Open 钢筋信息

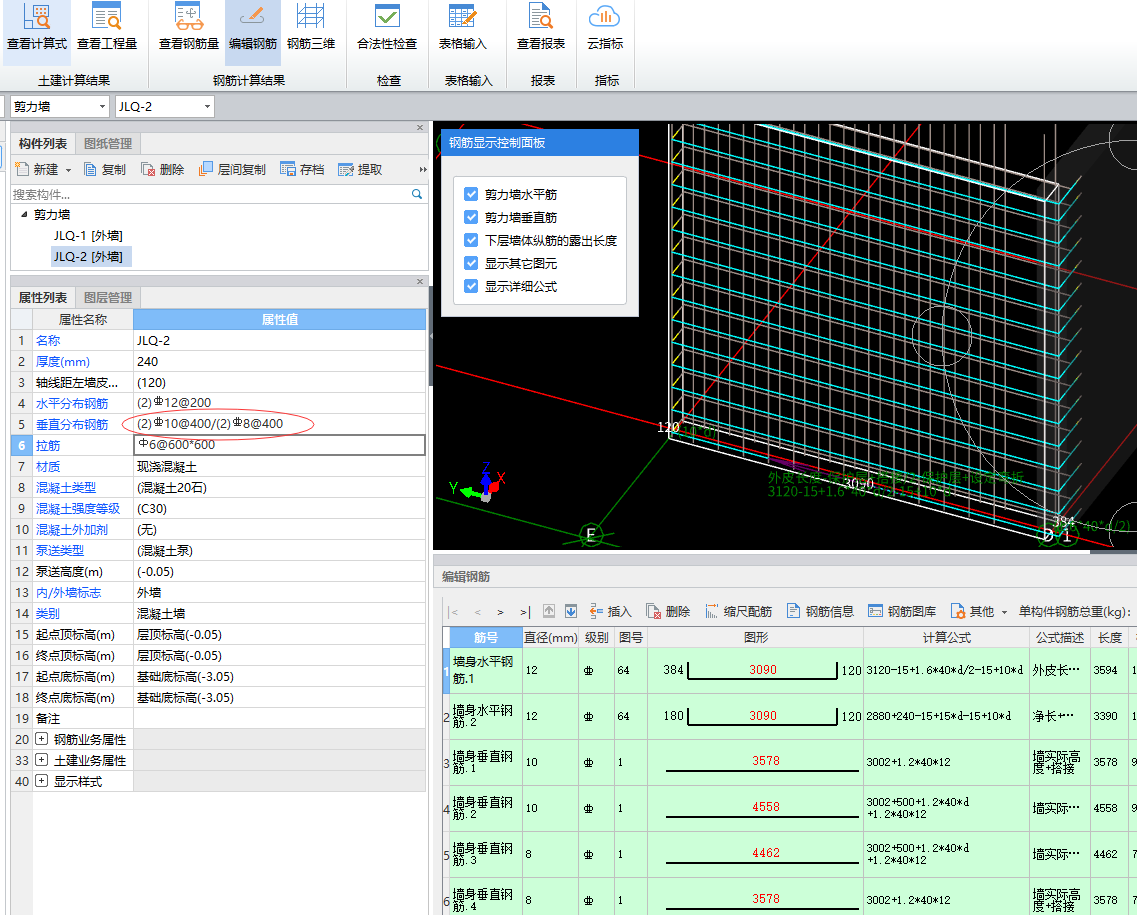point(820,611)
